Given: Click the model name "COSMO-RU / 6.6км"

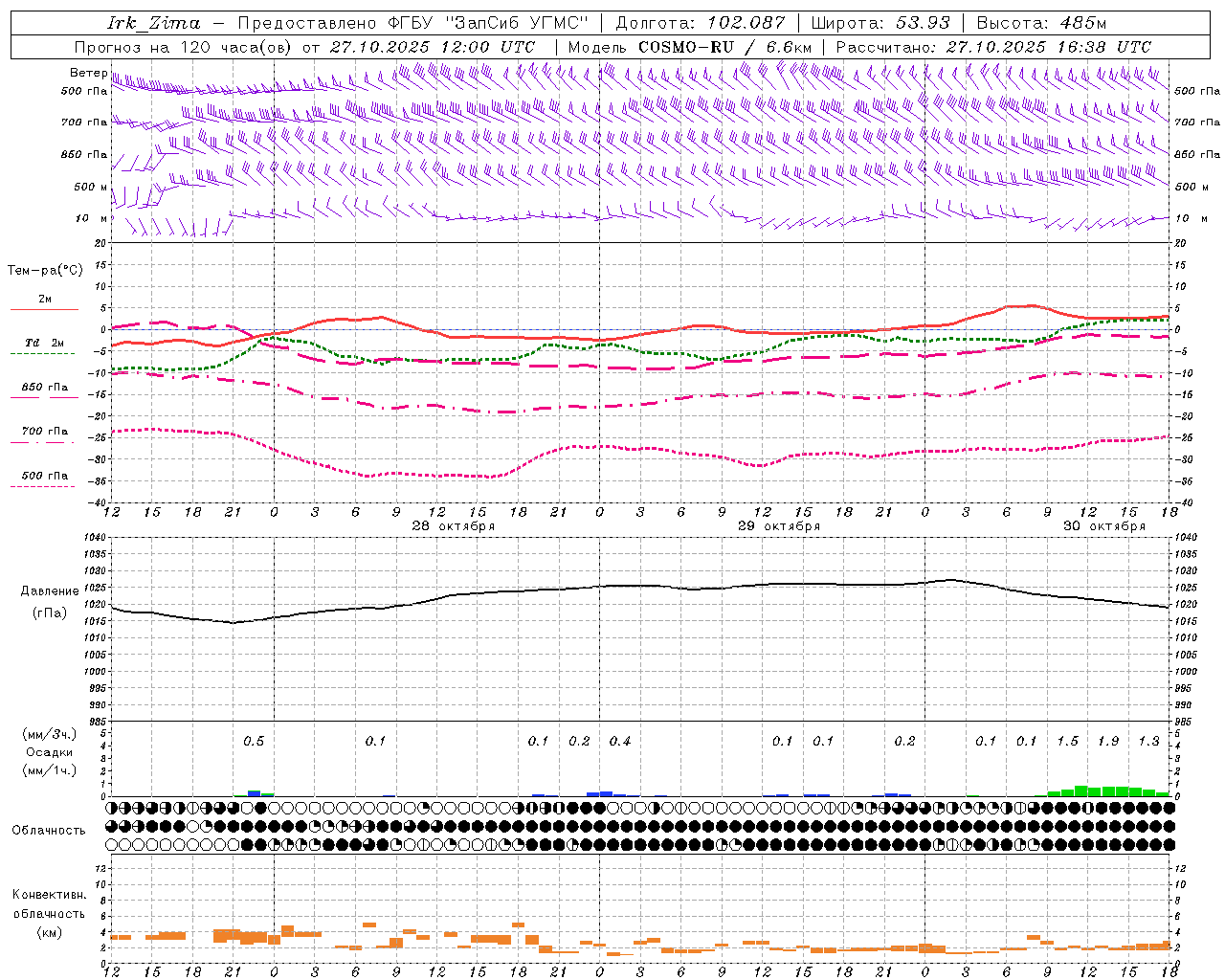Looking at the screenshot, I should click(725, 47).
